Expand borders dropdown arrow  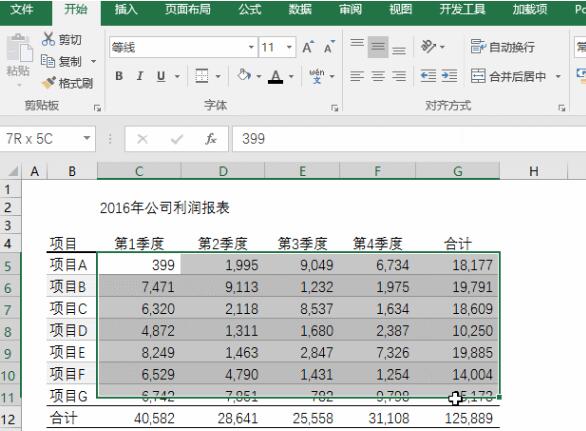(x=218, y=76)
